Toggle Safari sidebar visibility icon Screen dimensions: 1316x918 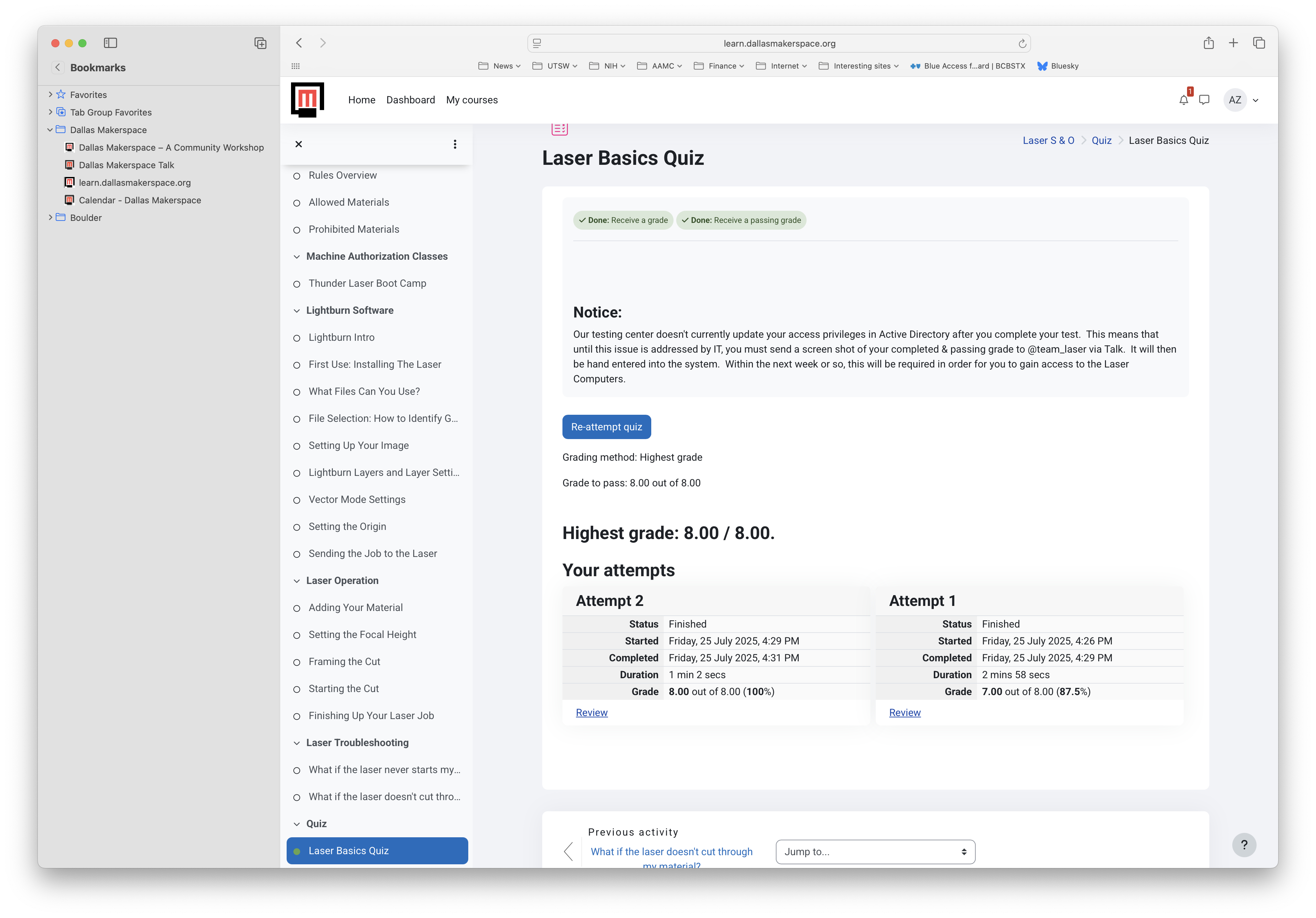(111, 43)
